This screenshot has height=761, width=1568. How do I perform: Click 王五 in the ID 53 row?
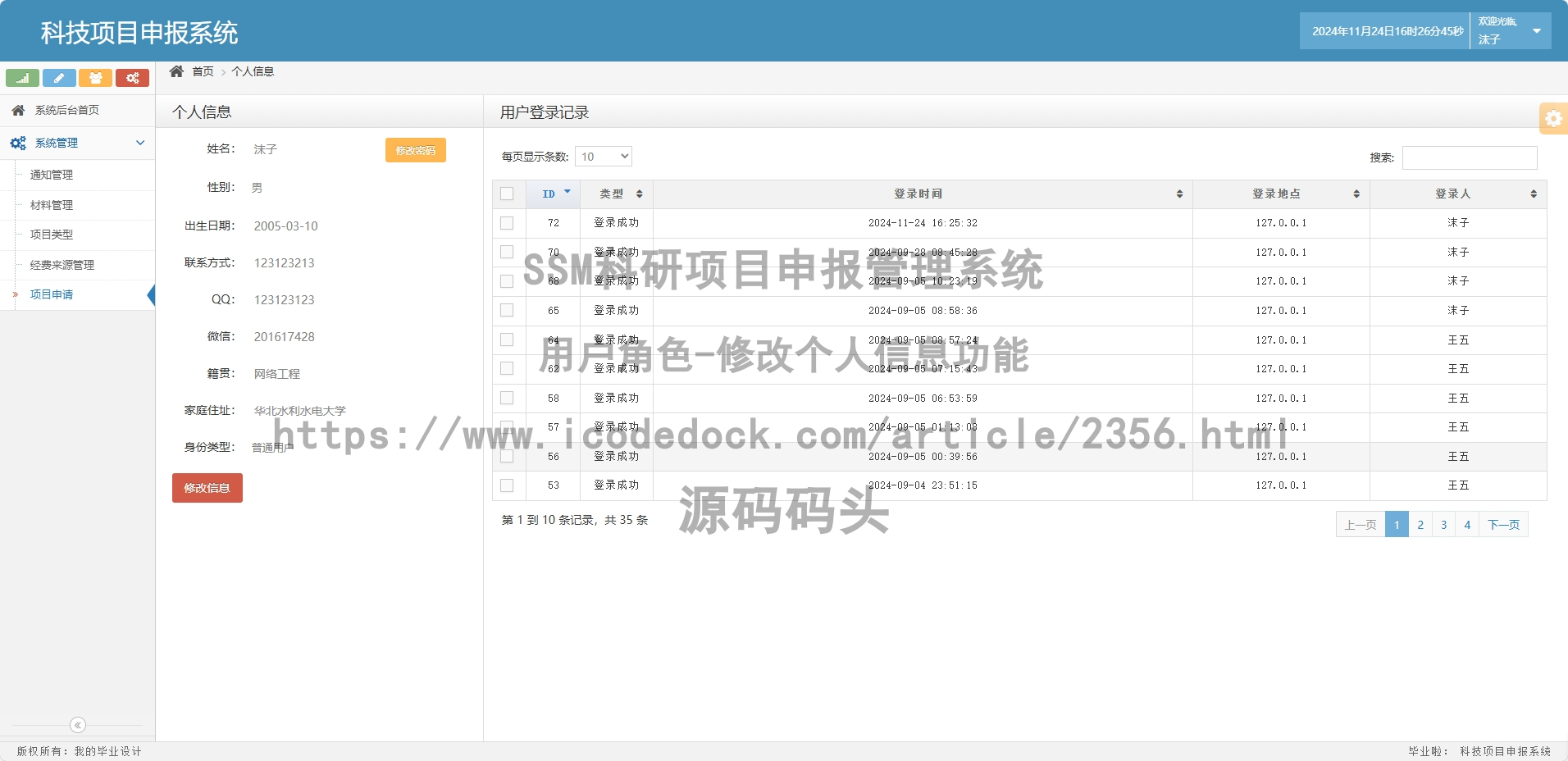coord(1458,485)
